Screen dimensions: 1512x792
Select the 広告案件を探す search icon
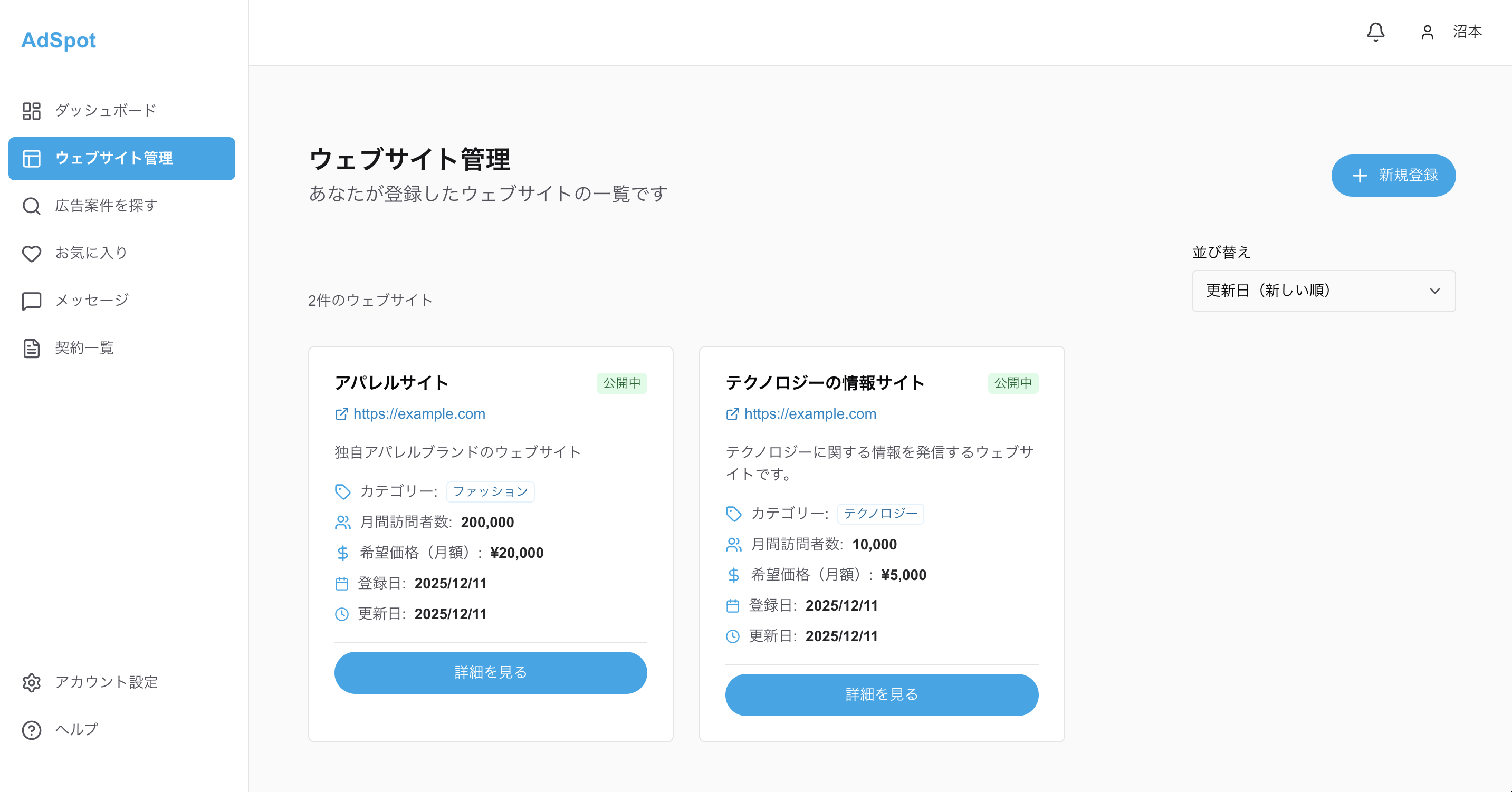click(32, 206)
